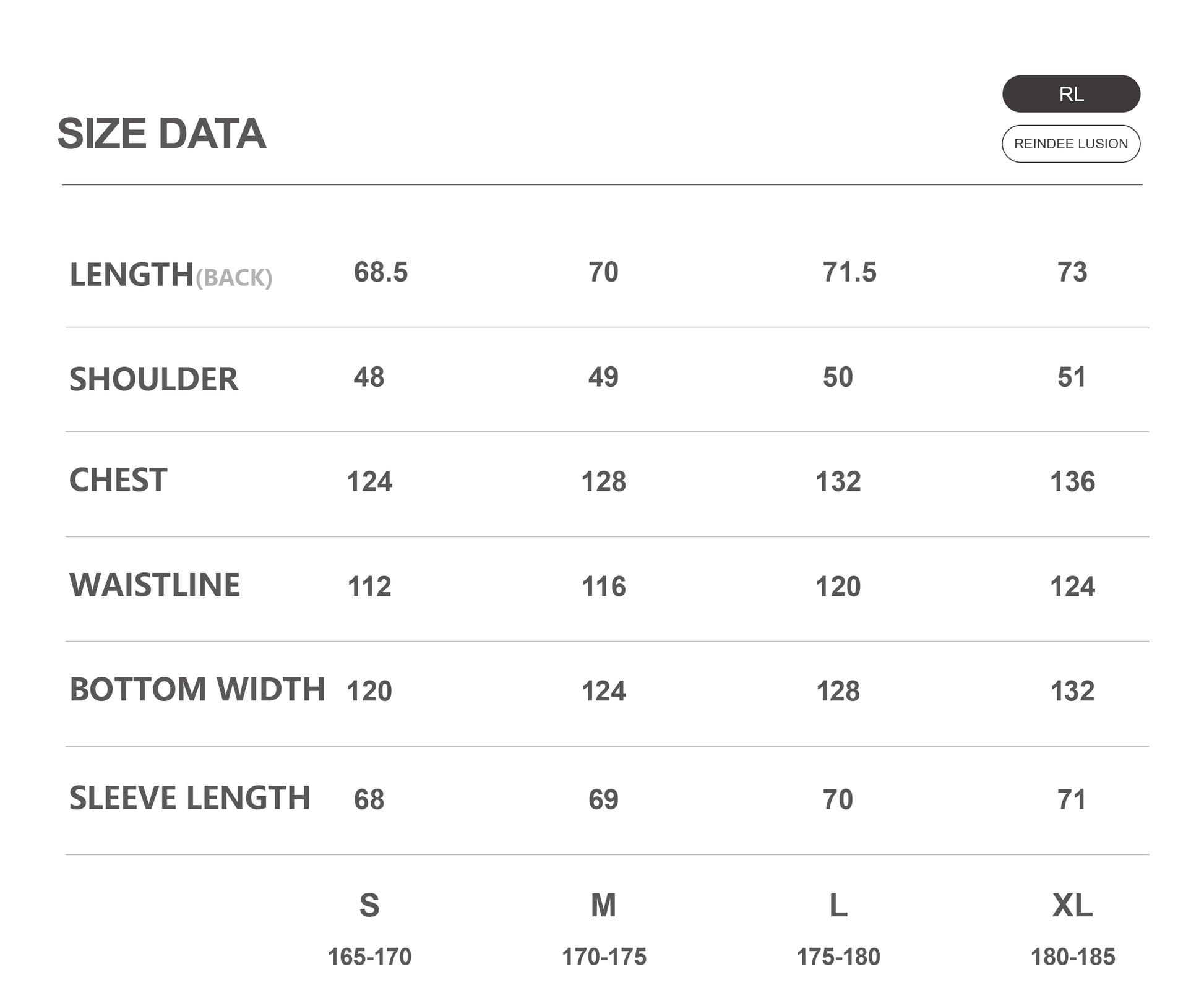Click the chest value 136 for XL
This screenshot has width=1204, height=1006.
click(1072, 481)
